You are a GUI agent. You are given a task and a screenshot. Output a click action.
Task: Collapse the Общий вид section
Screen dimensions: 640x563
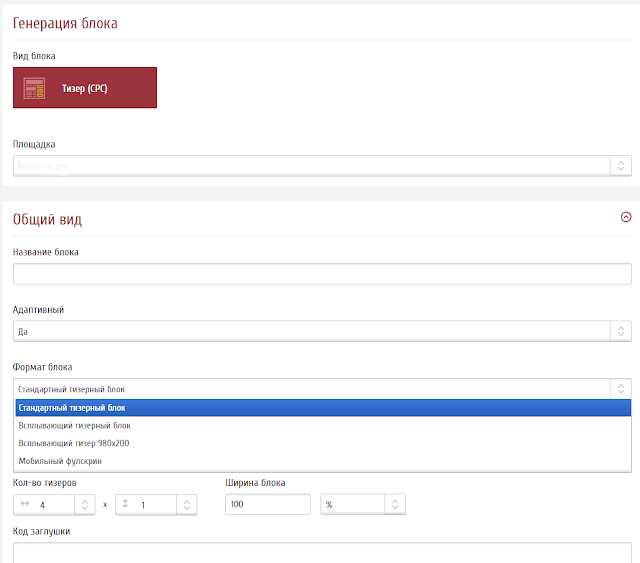(x=626, y=217)
